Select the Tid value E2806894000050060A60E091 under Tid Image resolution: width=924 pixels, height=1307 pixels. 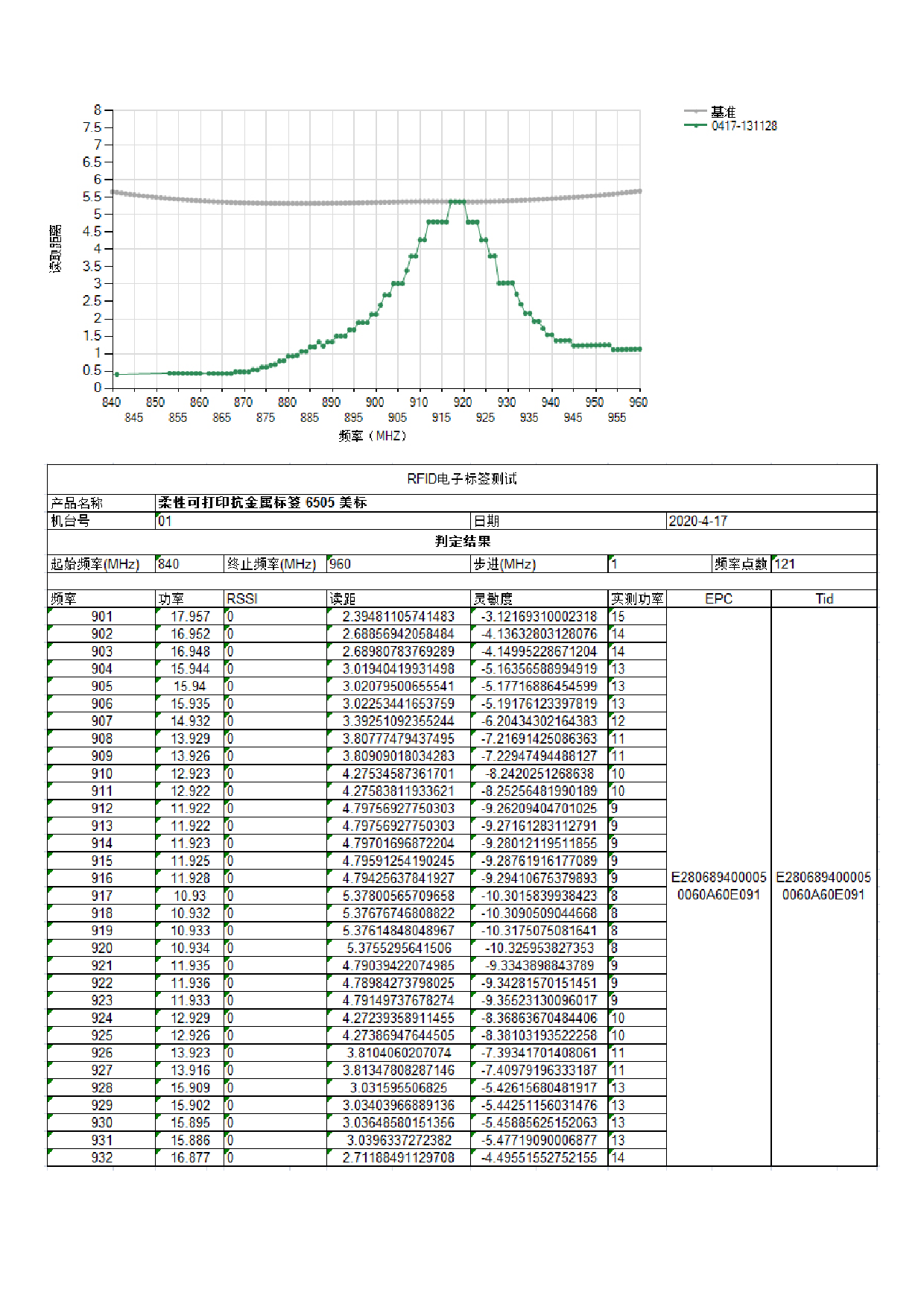(823, 886)
